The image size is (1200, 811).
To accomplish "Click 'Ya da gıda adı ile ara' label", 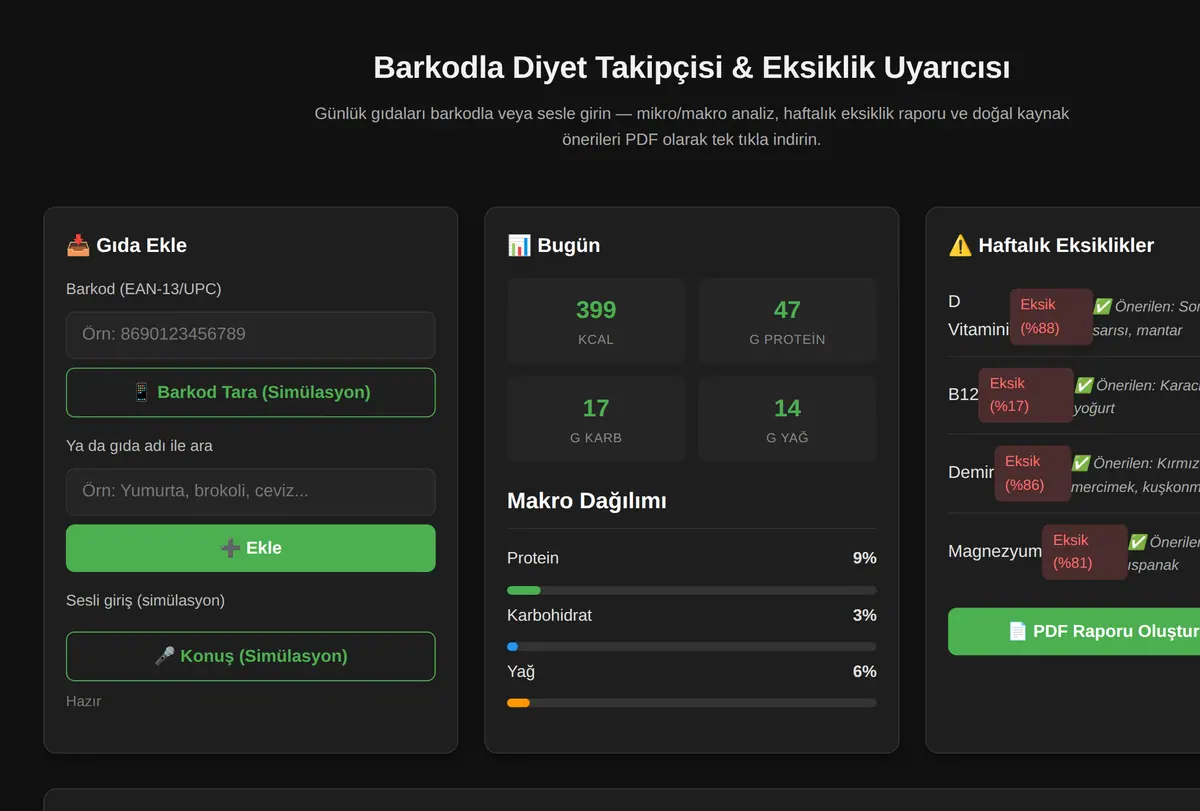I will click(139, 446).
